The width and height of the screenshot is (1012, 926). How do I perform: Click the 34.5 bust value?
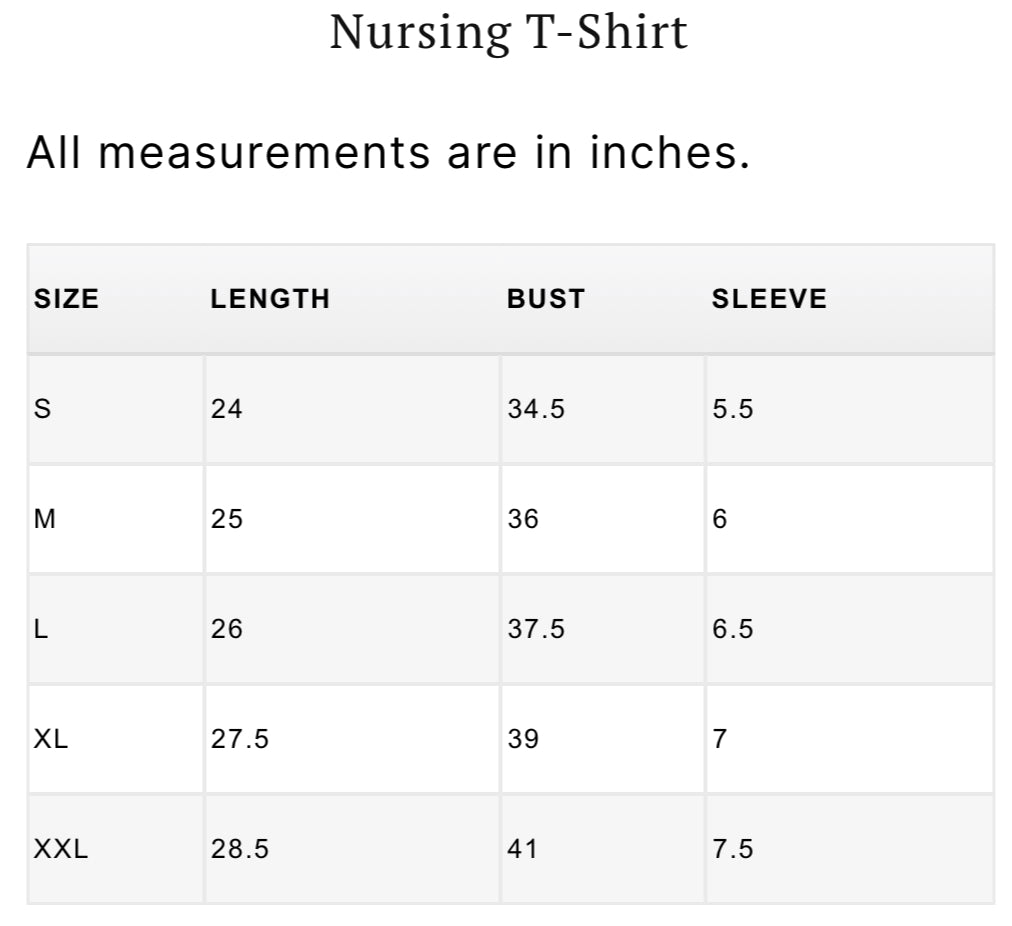pyautogui.click(x=536, y=409)
